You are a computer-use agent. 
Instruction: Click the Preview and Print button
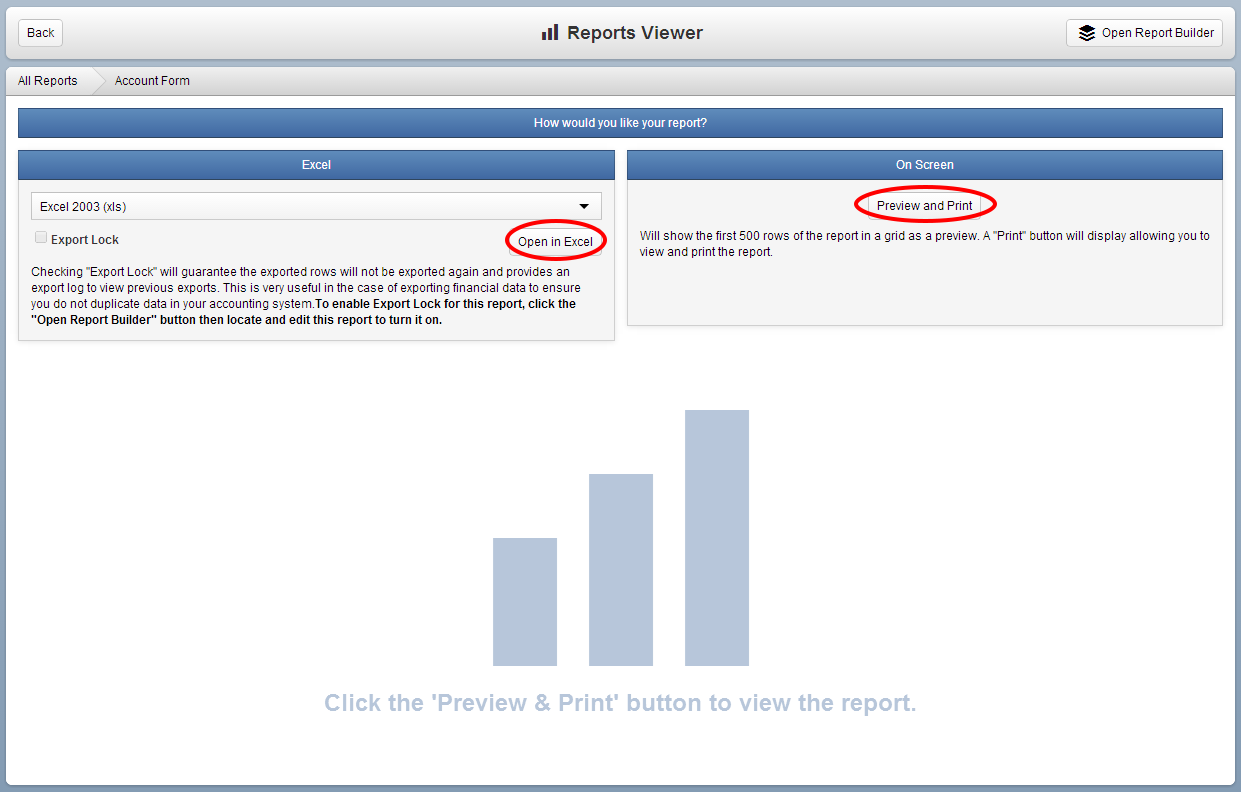(924, 204)
